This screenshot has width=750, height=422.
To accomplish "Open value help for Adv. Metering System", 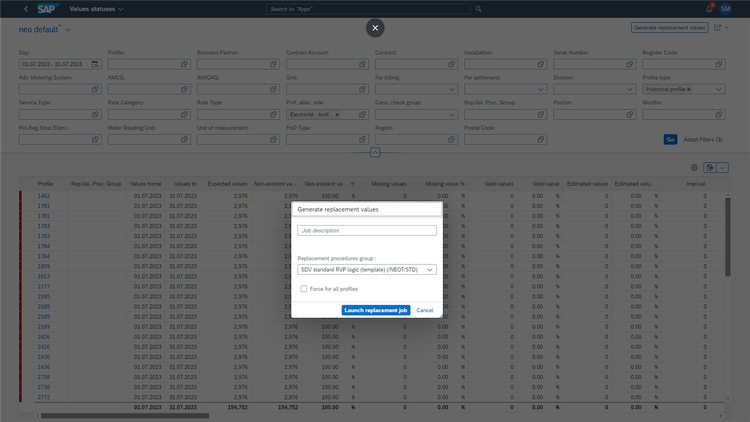I will point(95,89).
